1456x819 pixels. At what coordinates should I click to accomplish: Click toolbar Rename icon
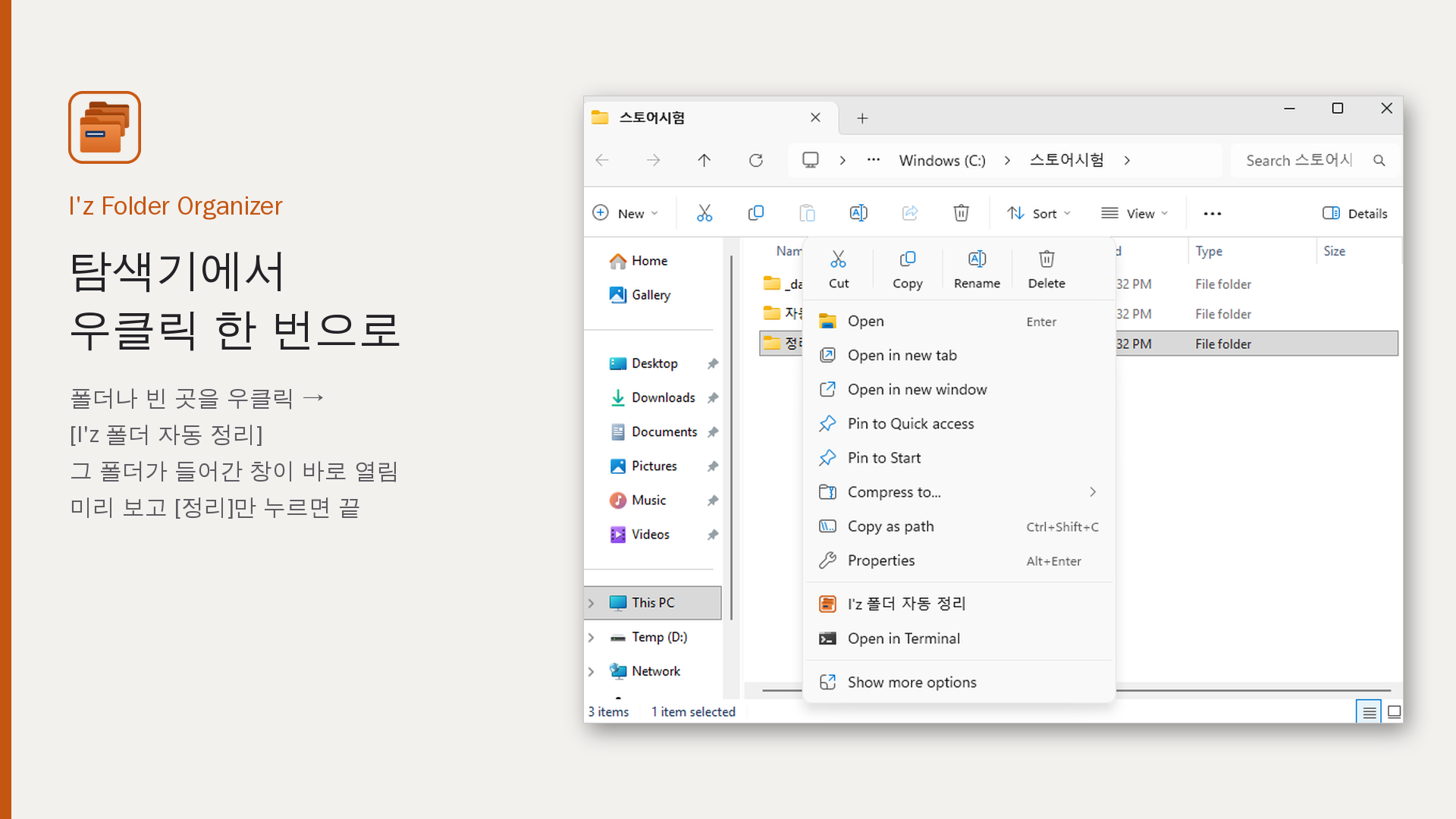858,213
